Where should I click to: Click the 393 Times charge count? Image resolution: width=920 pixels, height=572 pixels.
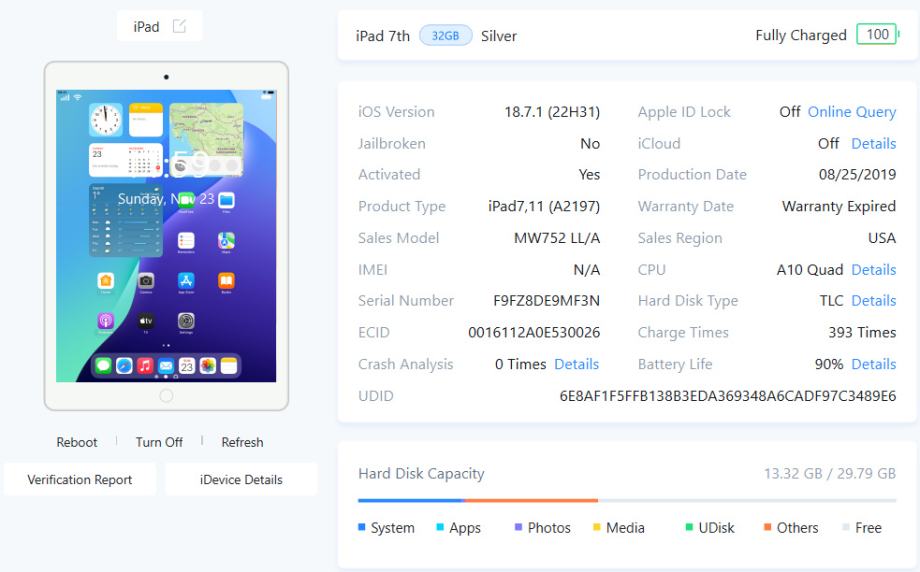[x=862, y=333]
